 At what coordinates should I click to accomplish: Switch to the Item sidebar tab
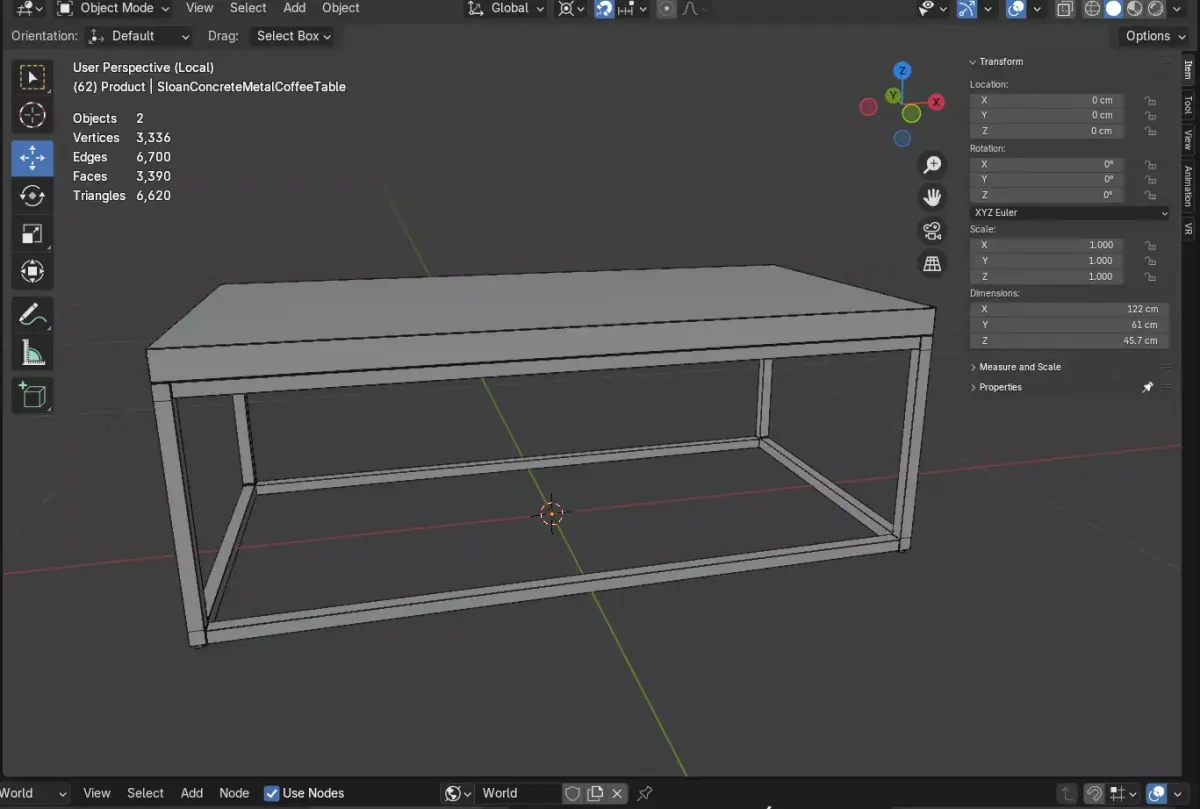click(1188, 70)
